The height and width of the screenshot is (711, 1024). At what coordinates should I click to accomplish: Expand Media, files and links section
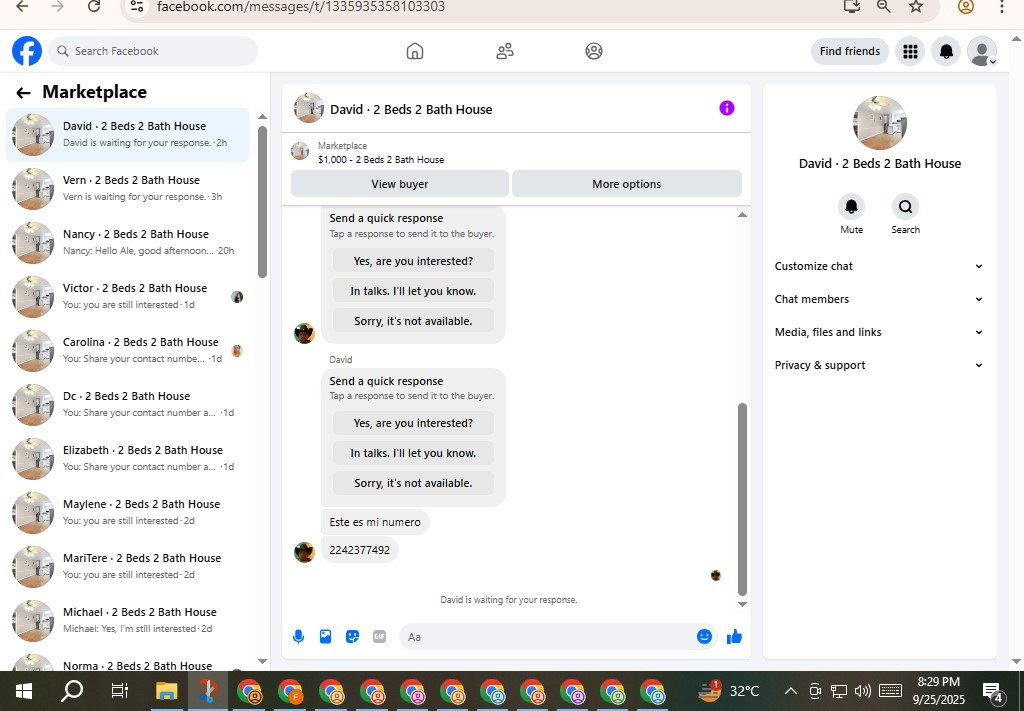click(879, 332)
